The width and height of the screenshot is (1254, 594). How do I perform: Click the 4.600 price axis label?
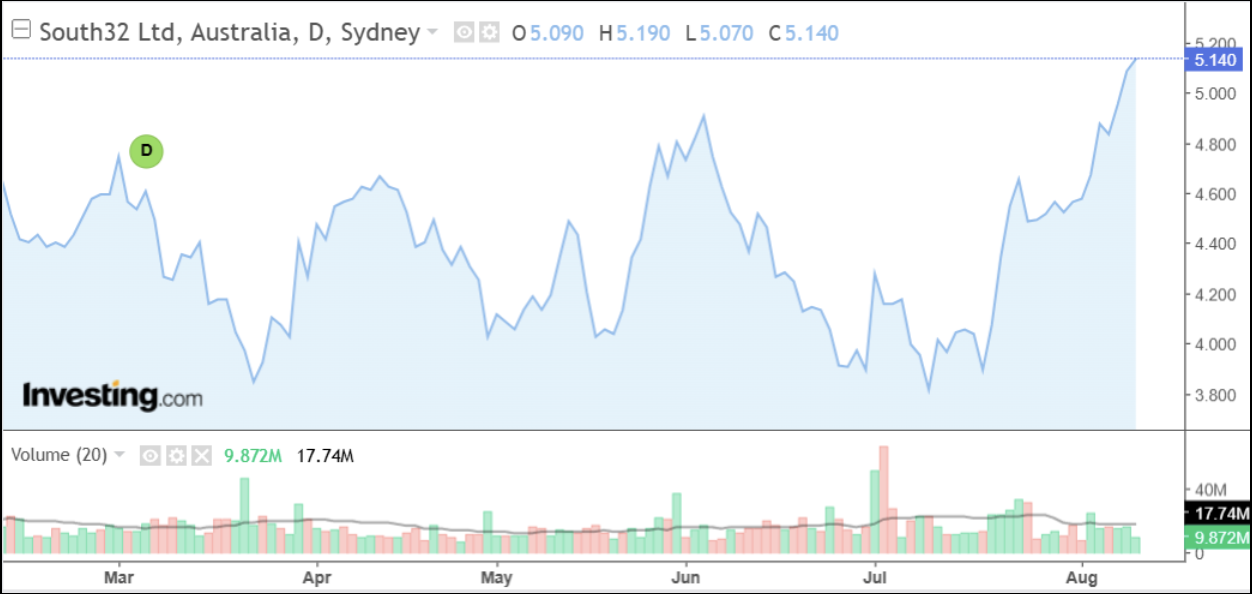click(x=1218, y=194)
